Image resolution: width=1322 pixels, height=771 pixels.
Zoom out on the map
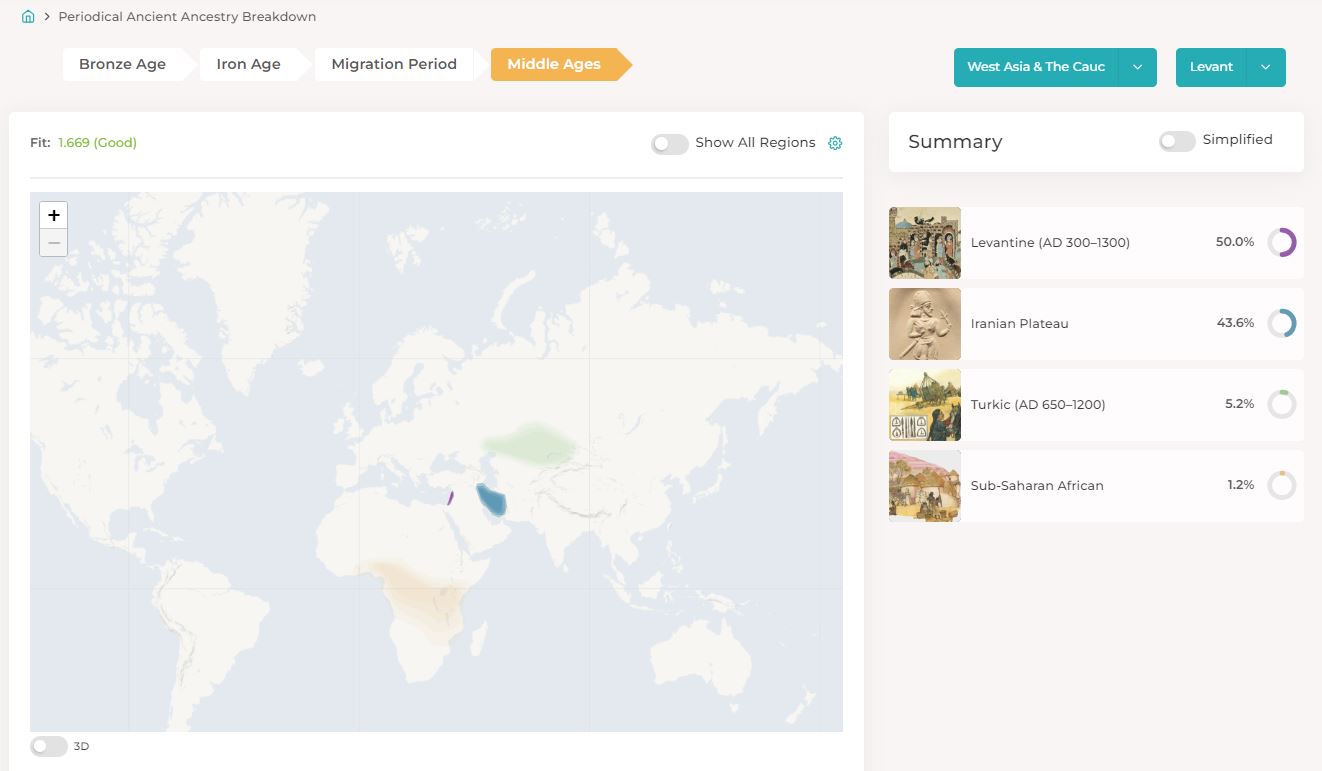point(54,243)
